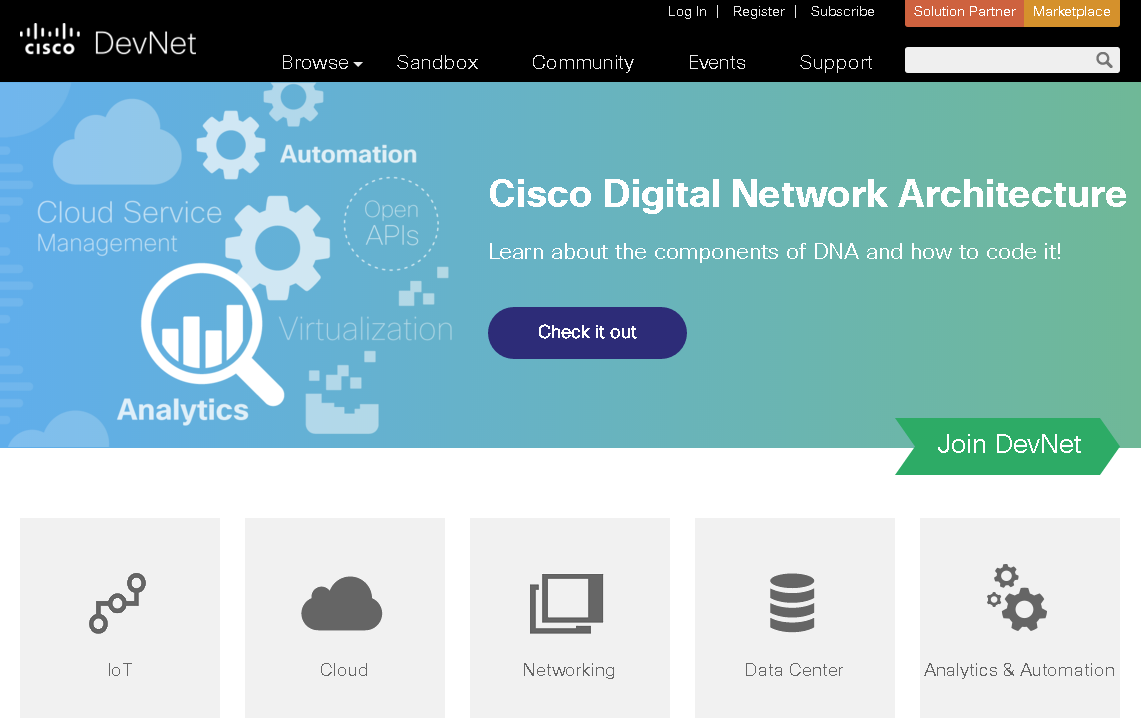
Task: Go to the Events page
Action: click(x=717, y=63)
